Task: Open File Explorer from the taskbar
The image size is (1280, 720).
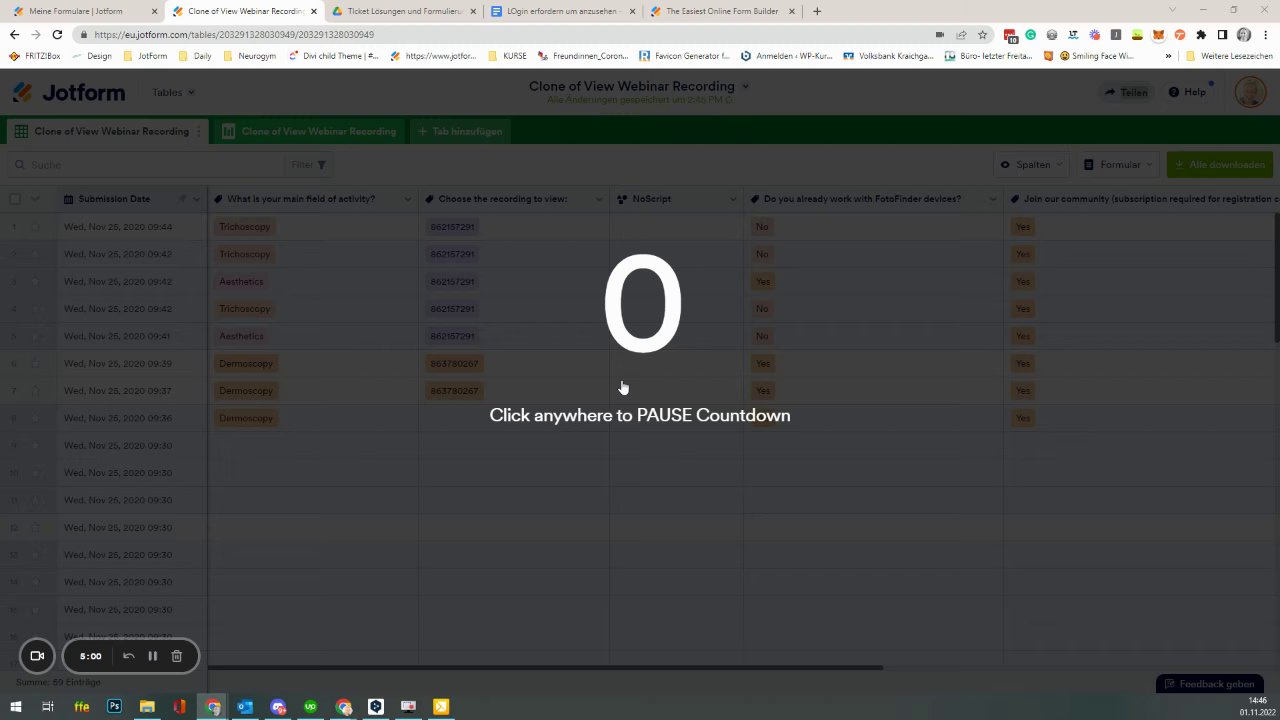Action: point(147,707)
